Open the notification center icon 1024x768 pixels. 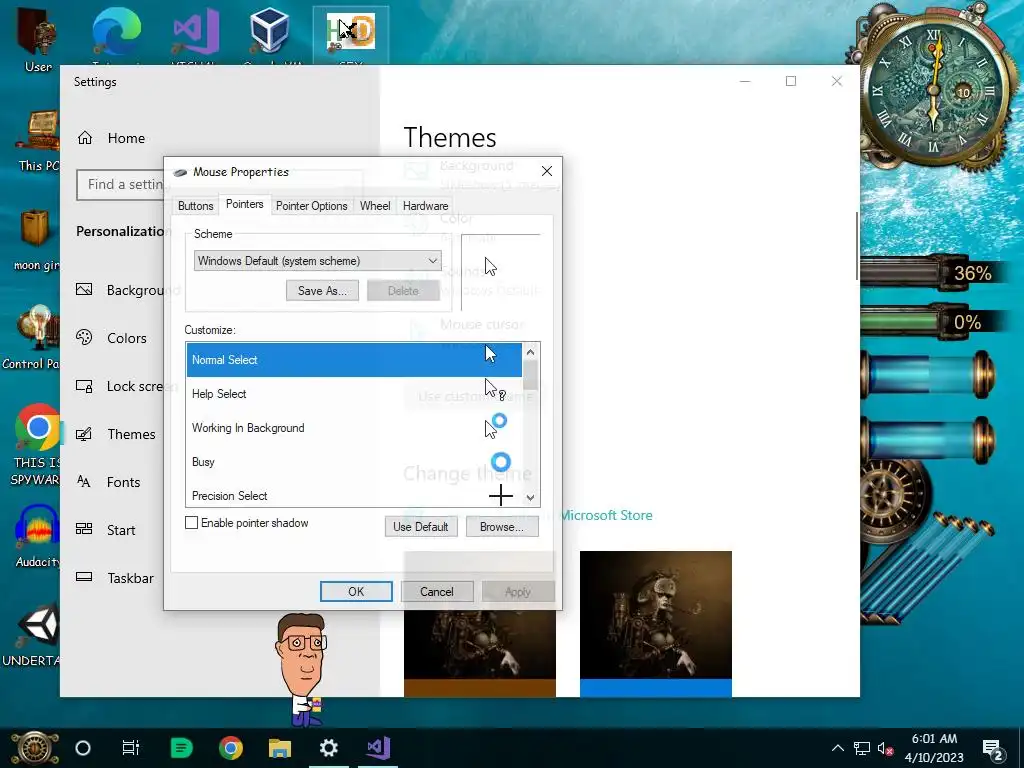pyautogui.click(x=993, y=749)
